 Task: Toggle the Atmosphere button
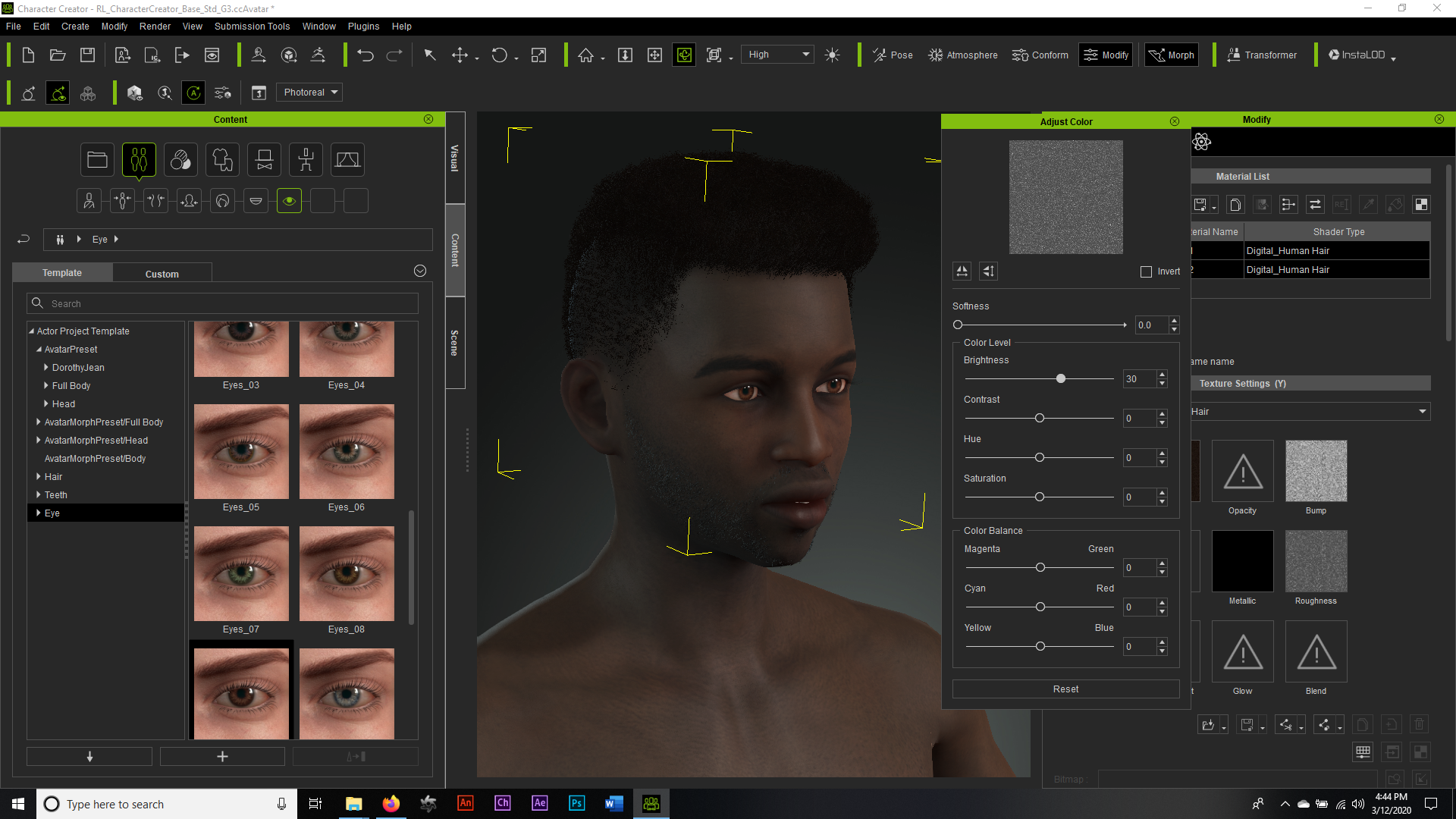[x=962, y=55]
